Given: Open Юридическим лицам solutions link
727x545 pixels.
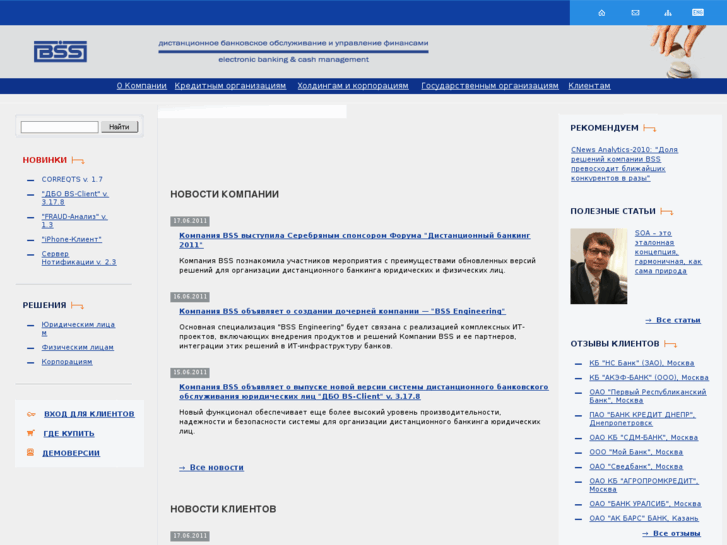Looking at the screenshot, I should (x=78, y=329).
